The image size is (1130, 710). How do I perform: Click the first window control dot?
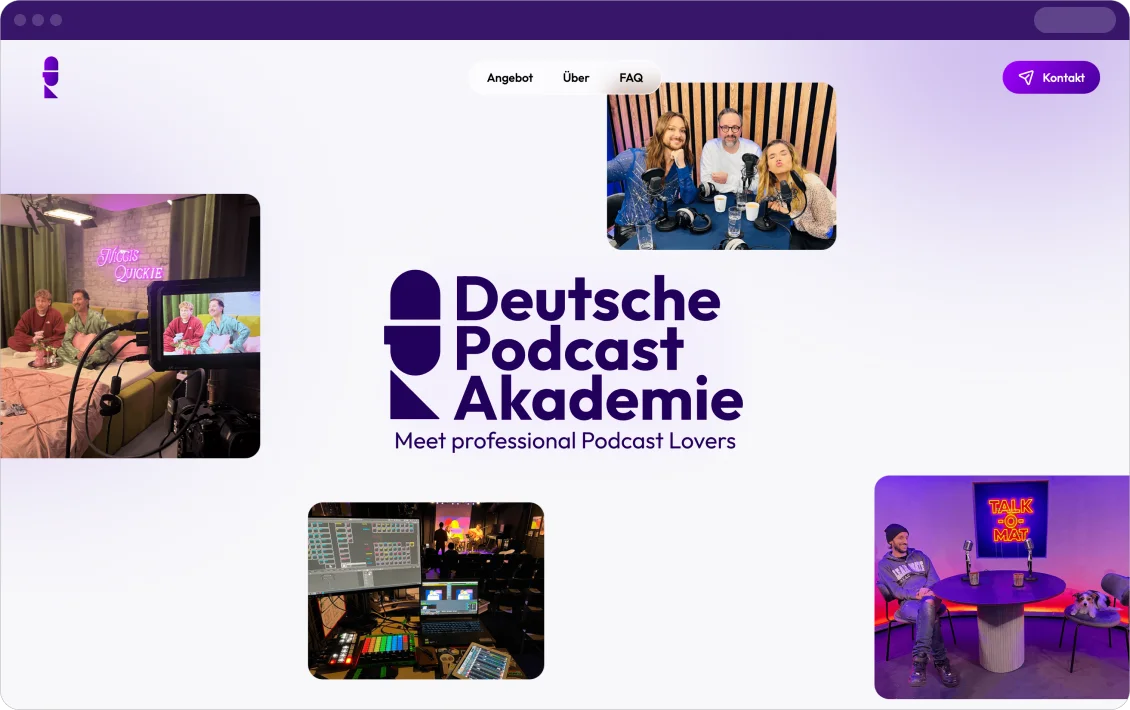[20, 19]
